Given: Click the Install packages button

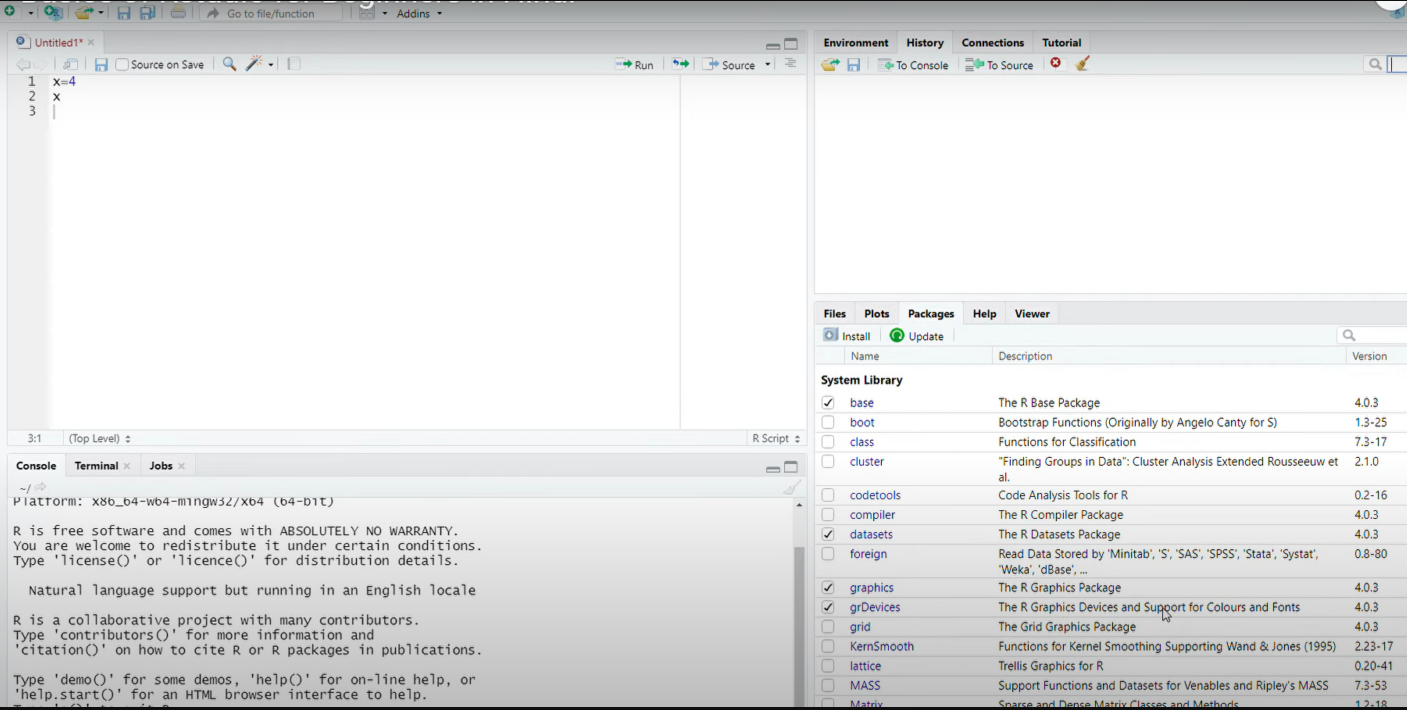Looking at the screenshot, I should [847, 336].
